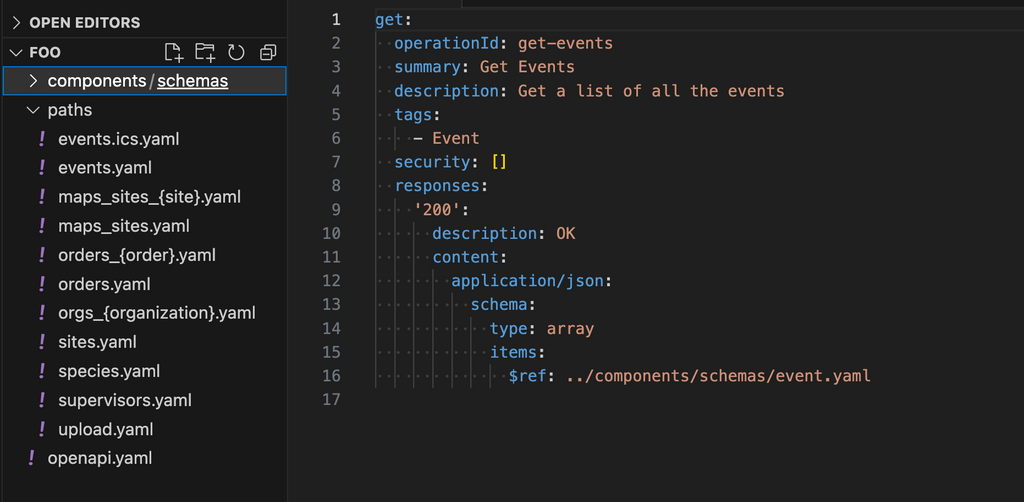1024x502 pixels.
Task: Open openapi.yaml at the root
Action: pyautogui.click(x=100, y=458)
